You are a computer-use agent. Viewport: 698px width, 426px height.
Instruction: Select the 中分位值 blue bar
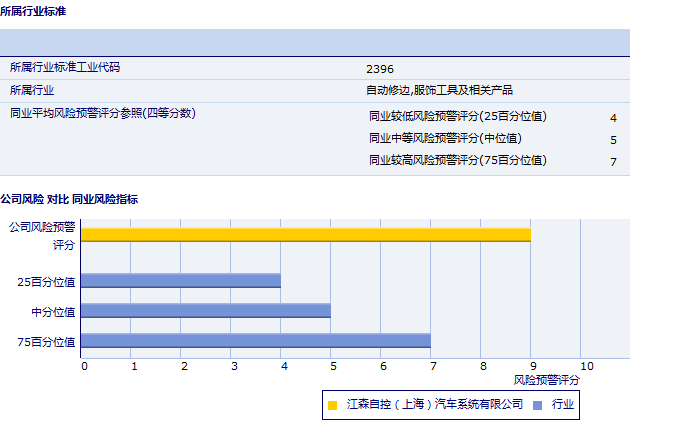click(x=206, y=311)
